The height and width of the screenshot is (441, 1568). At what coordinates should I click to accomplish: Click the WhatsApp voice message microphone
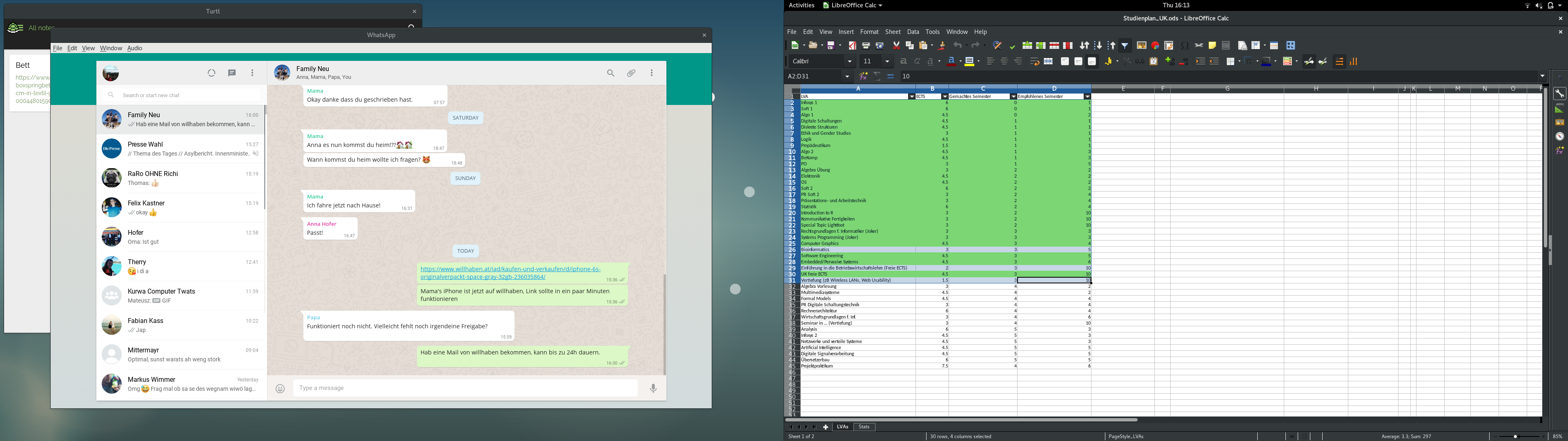(x=653, y=389)
